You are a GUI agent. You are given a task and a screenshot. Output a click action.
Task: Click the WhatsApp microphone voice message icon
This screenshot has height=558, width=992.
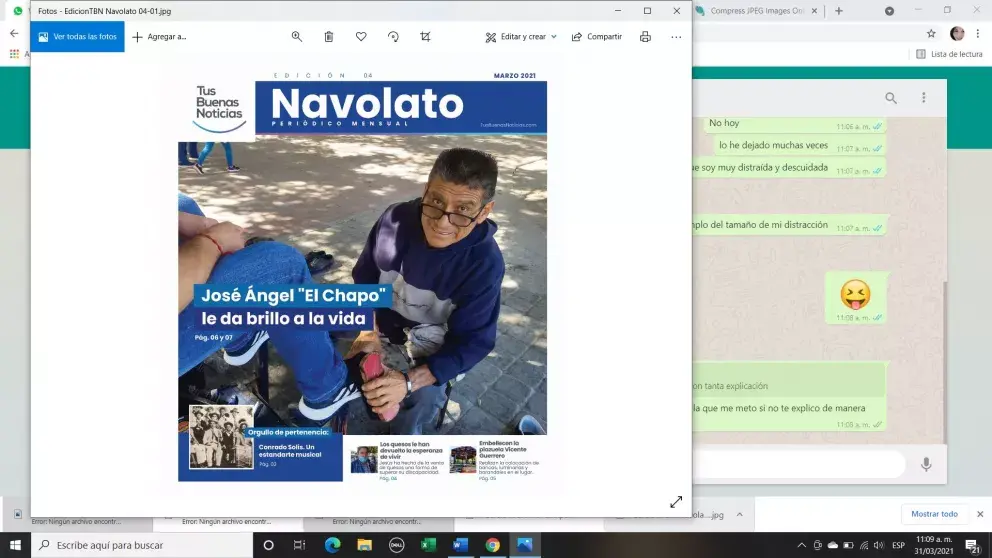pos(926,464)
